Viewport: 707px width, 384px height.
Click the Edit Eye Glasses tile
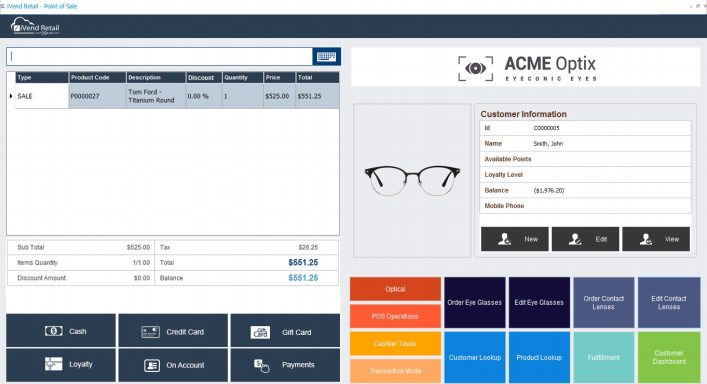pyautogui.click(x=539, y=302)
